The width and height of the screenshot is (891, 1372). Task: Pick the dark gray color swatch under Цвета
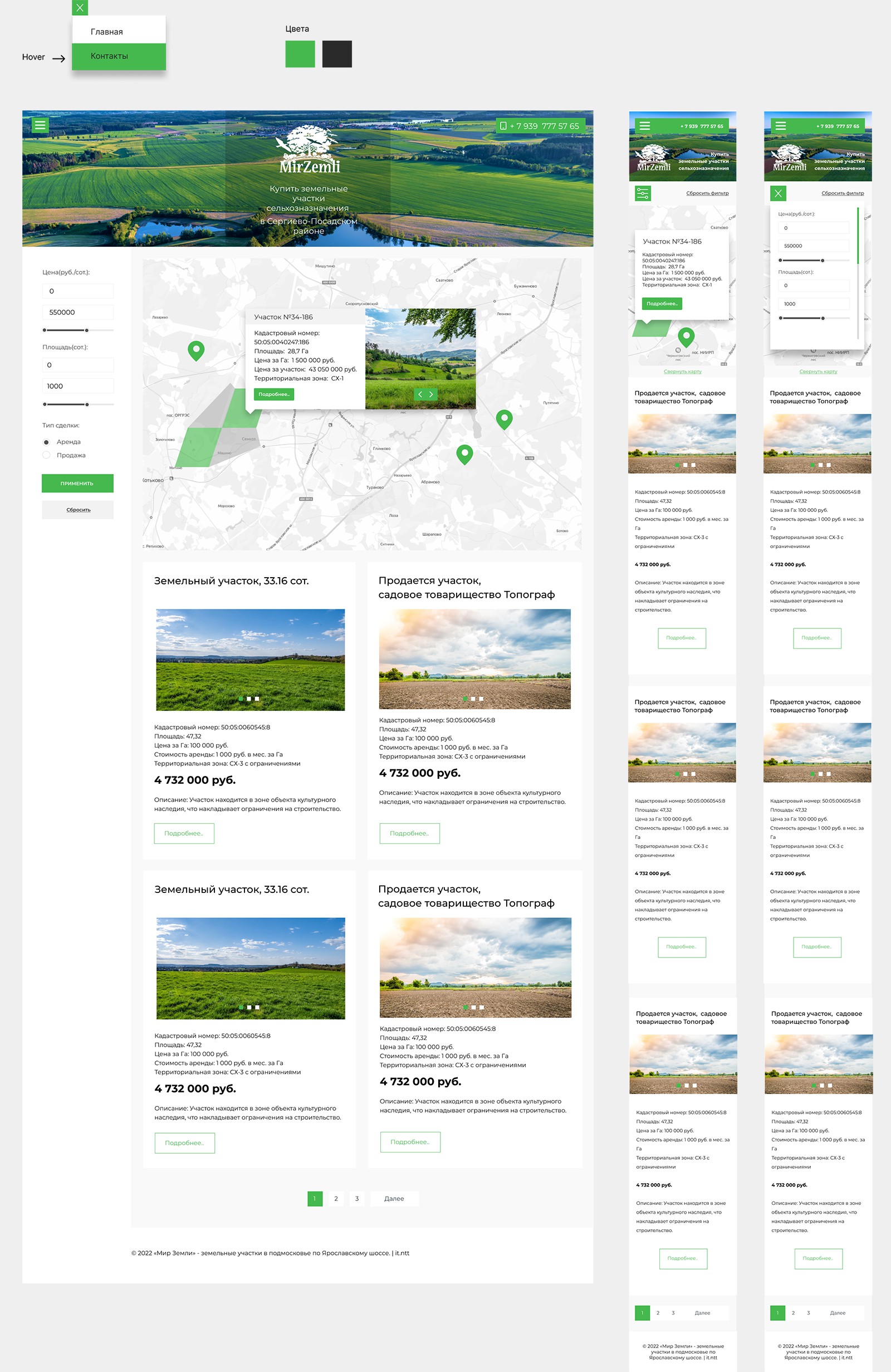[337, 54]
